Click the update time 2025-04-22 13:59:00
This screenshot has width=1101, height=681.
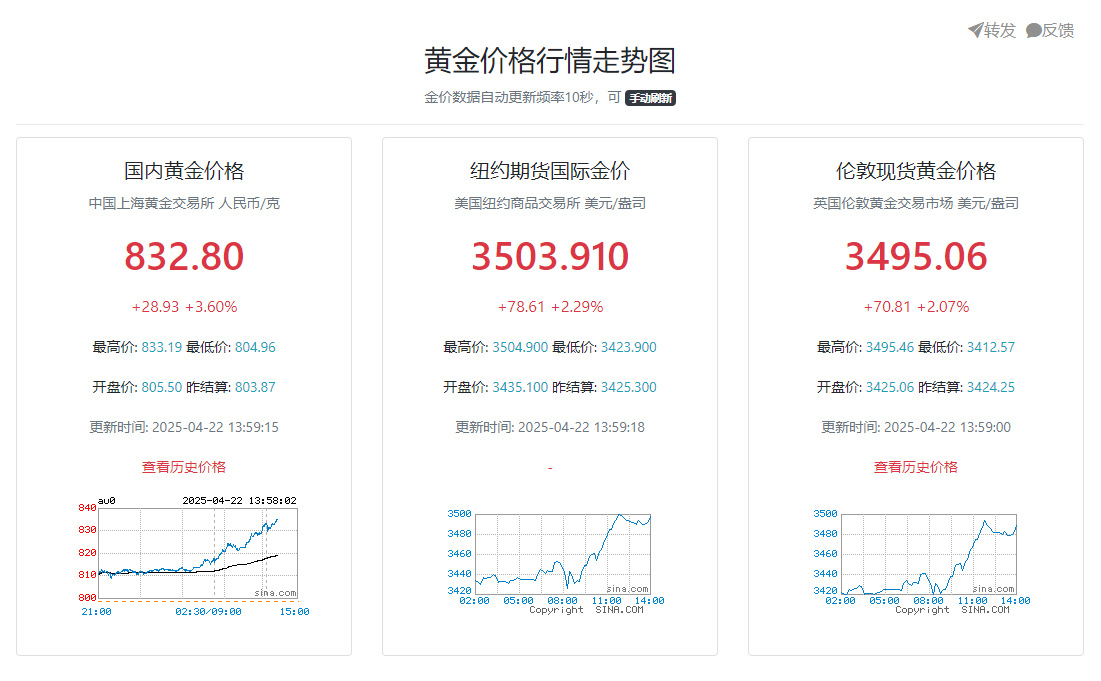tap(947, 427)
